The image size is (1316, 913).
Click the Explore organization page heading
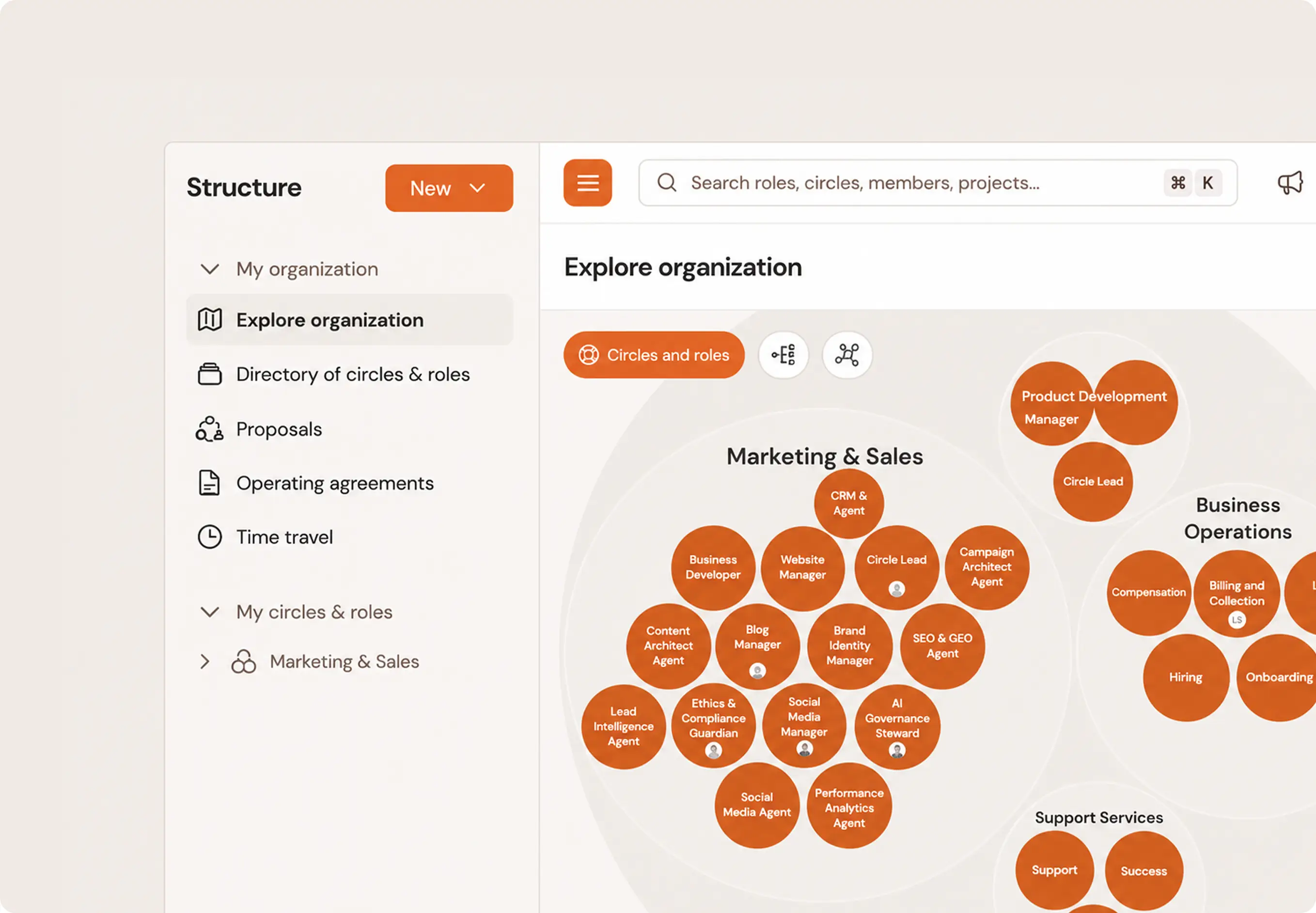click(x=683, y=267)
